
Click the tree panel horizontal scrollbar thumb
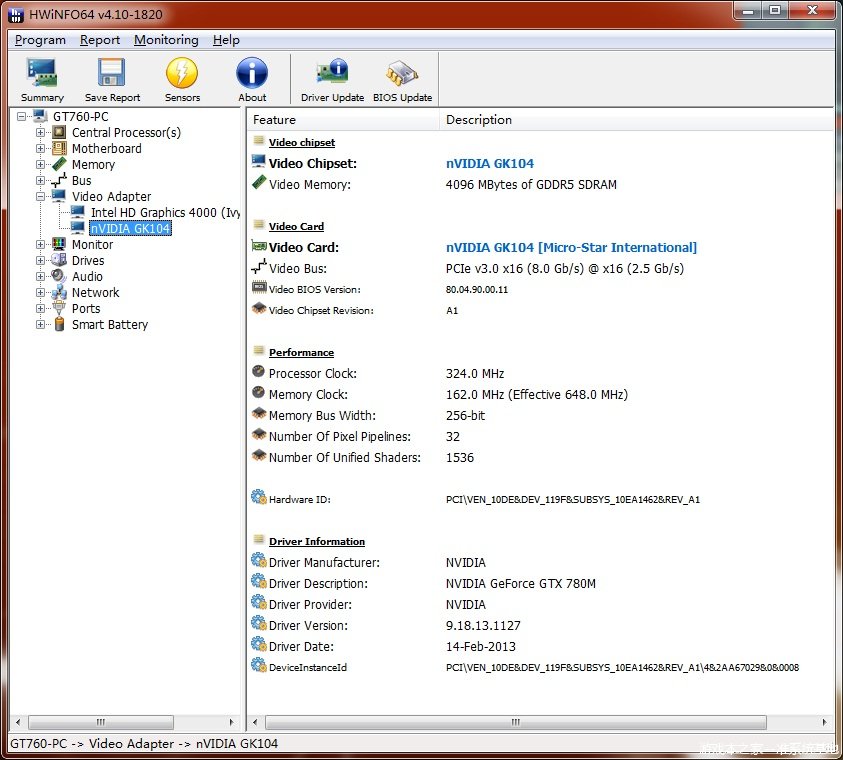click(x=101, y=722)
